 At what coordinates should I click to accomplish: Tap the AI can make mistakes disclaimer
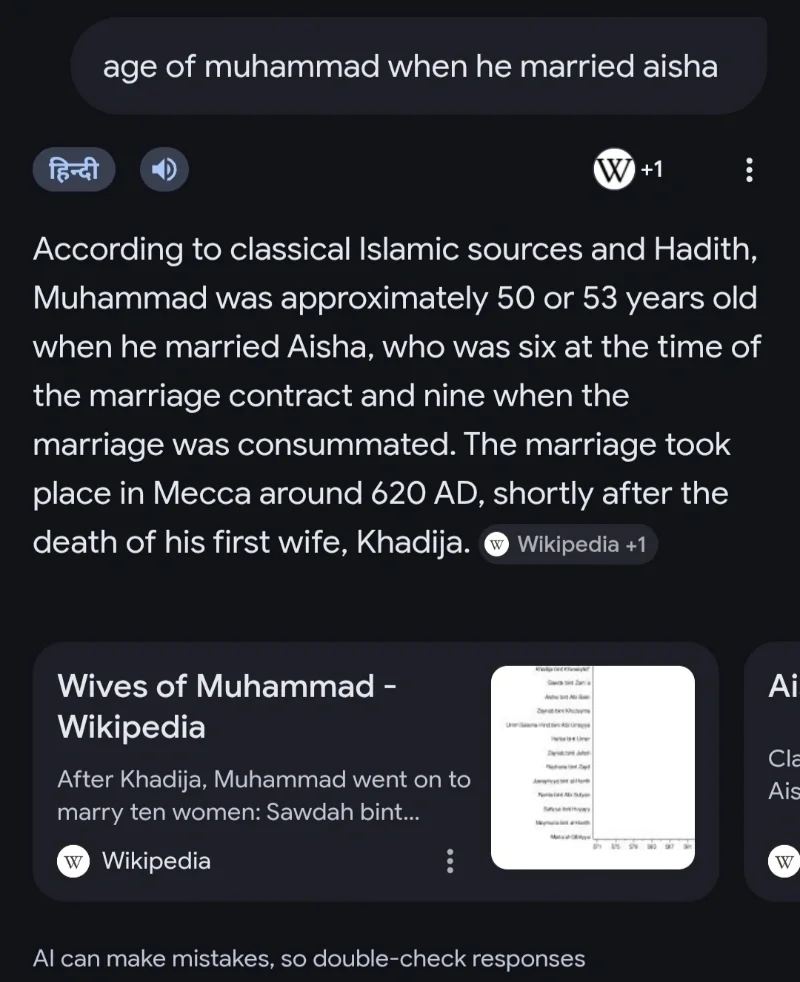(x=309, y=958)
